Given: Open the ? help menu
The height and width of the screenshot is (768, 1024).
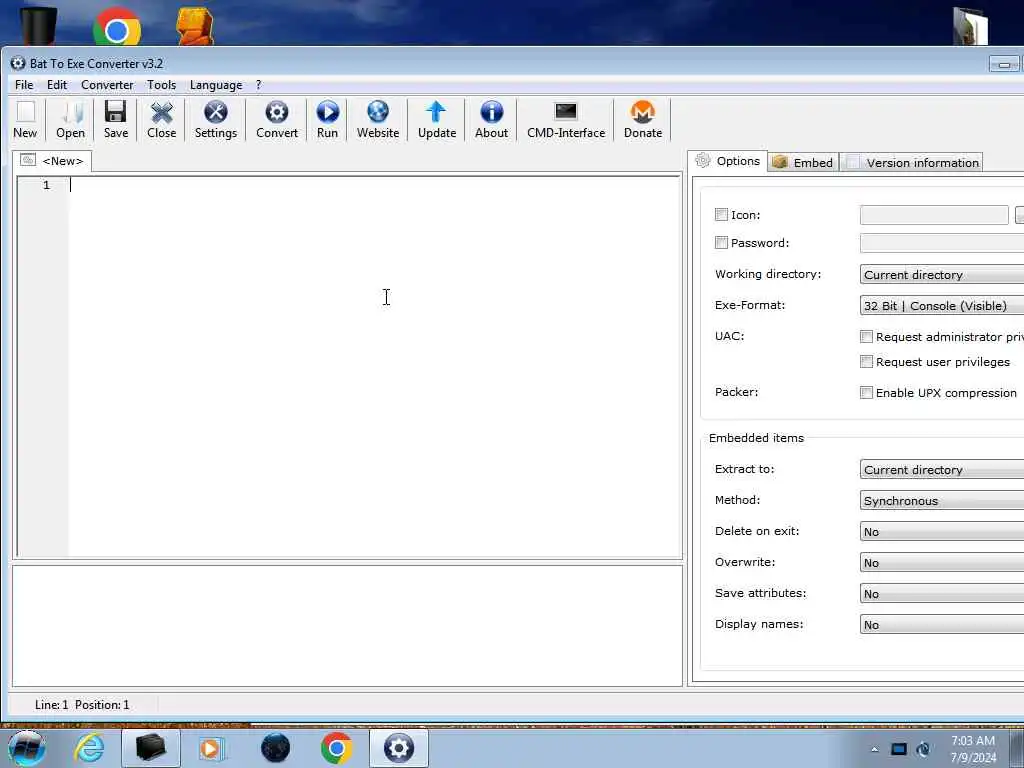Looking at the screenshot, I should 259,85.
